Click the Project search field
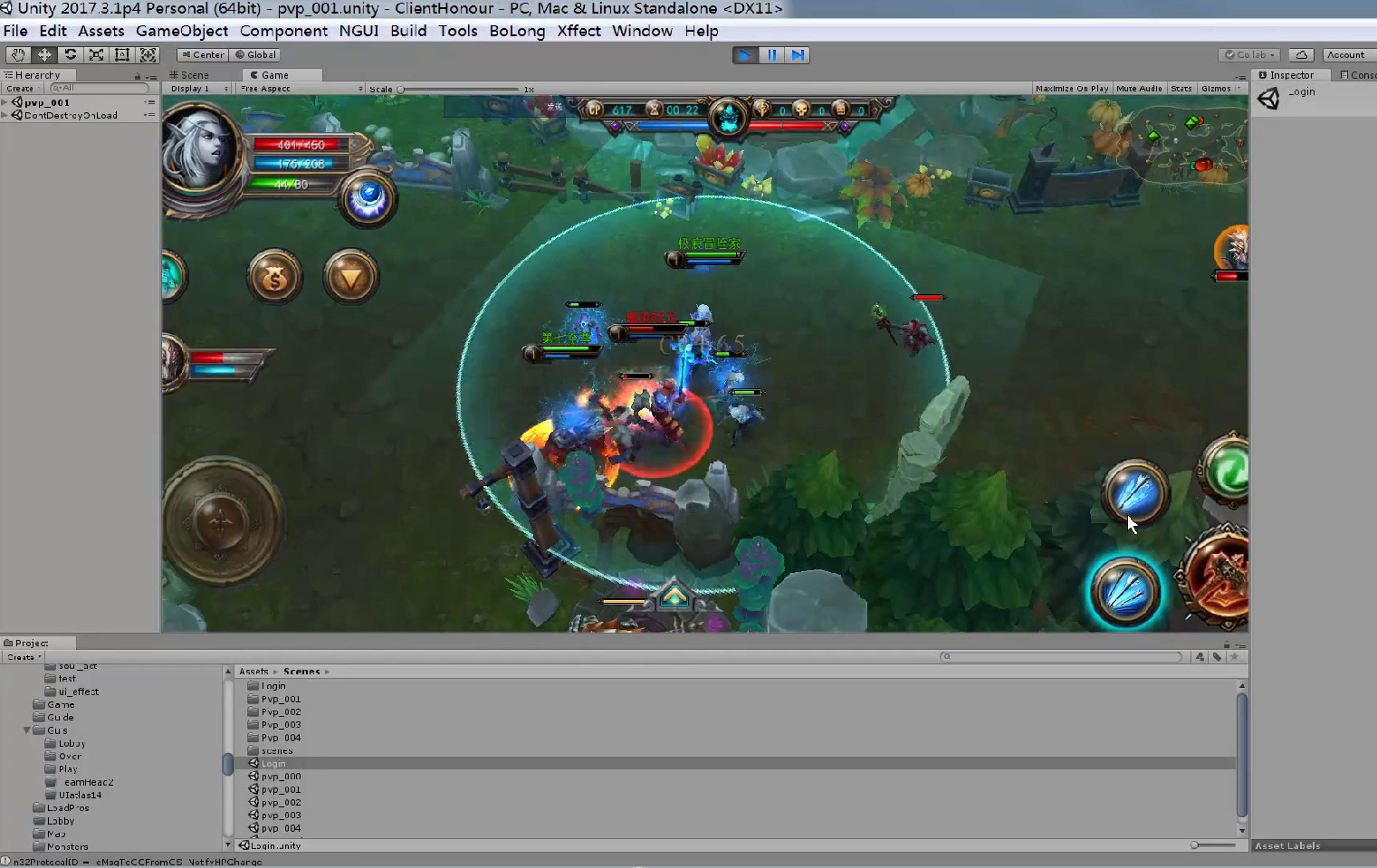 point(1061,657)
